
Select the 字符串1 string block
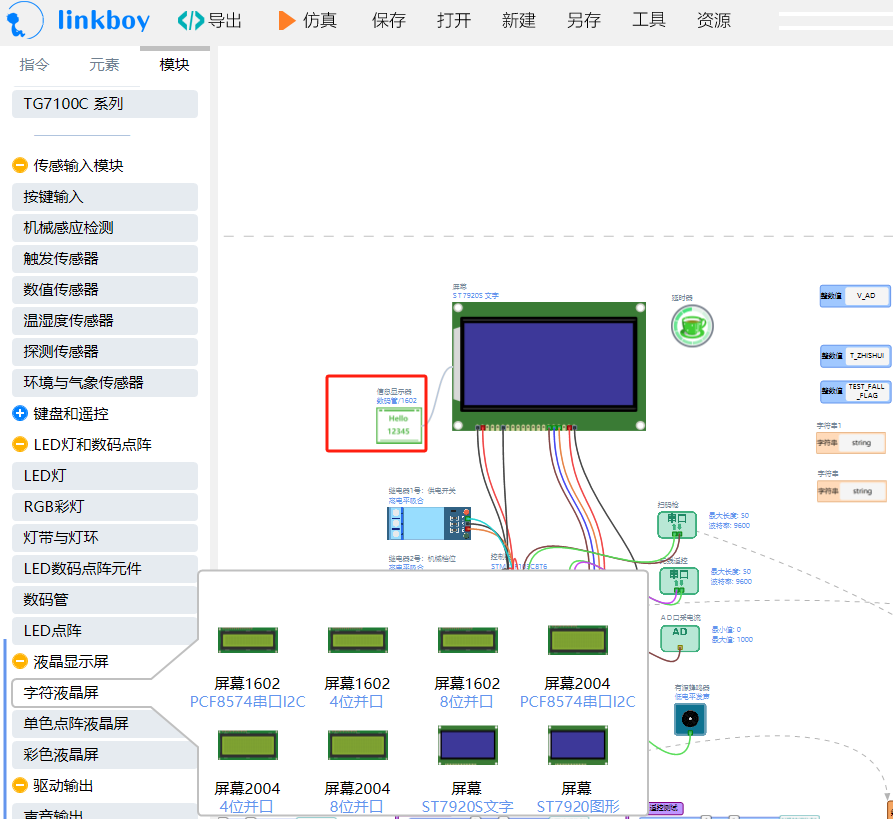[851, 443]
